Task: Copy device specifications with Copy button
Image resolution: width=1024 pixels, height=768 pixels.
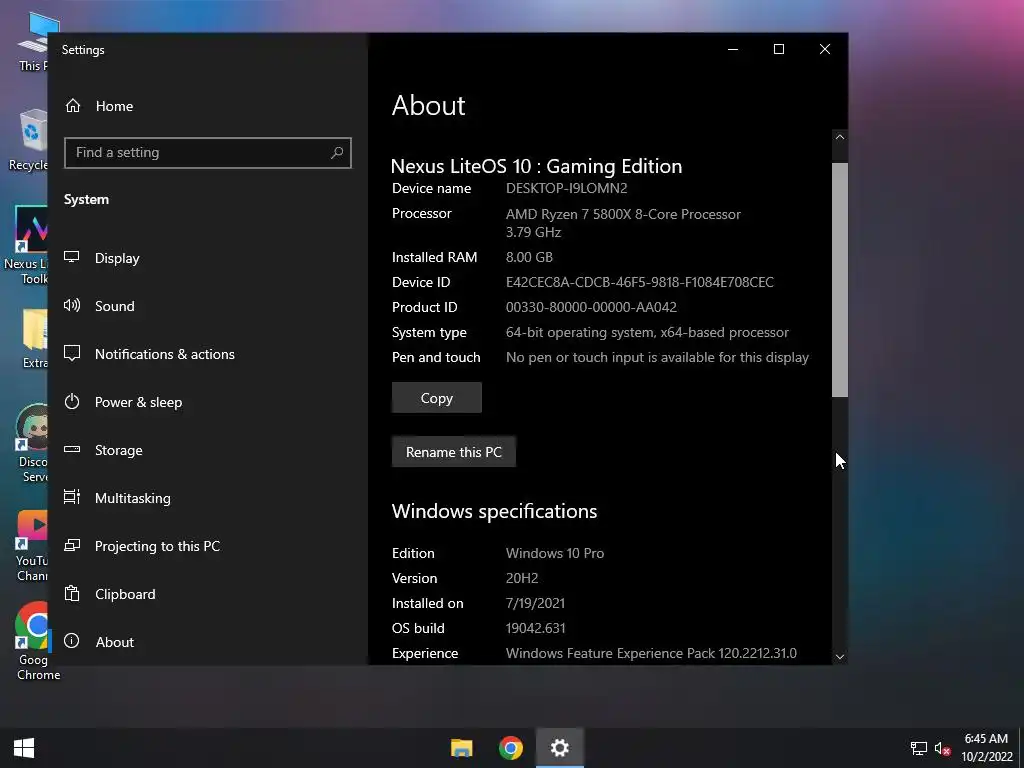Action: click(x=436, y=398)
